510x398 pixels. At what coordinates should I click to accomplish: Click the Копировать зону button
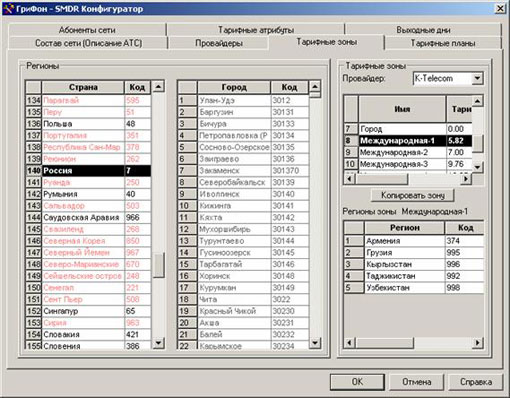click(x=413, y=195)
